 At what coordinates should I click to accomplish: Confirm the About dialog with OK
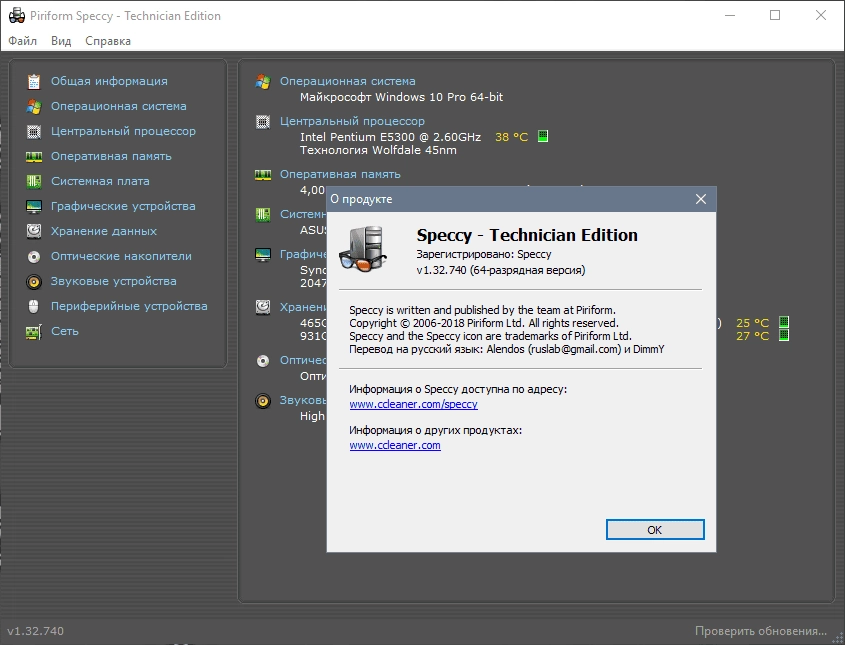pos(655,530)
